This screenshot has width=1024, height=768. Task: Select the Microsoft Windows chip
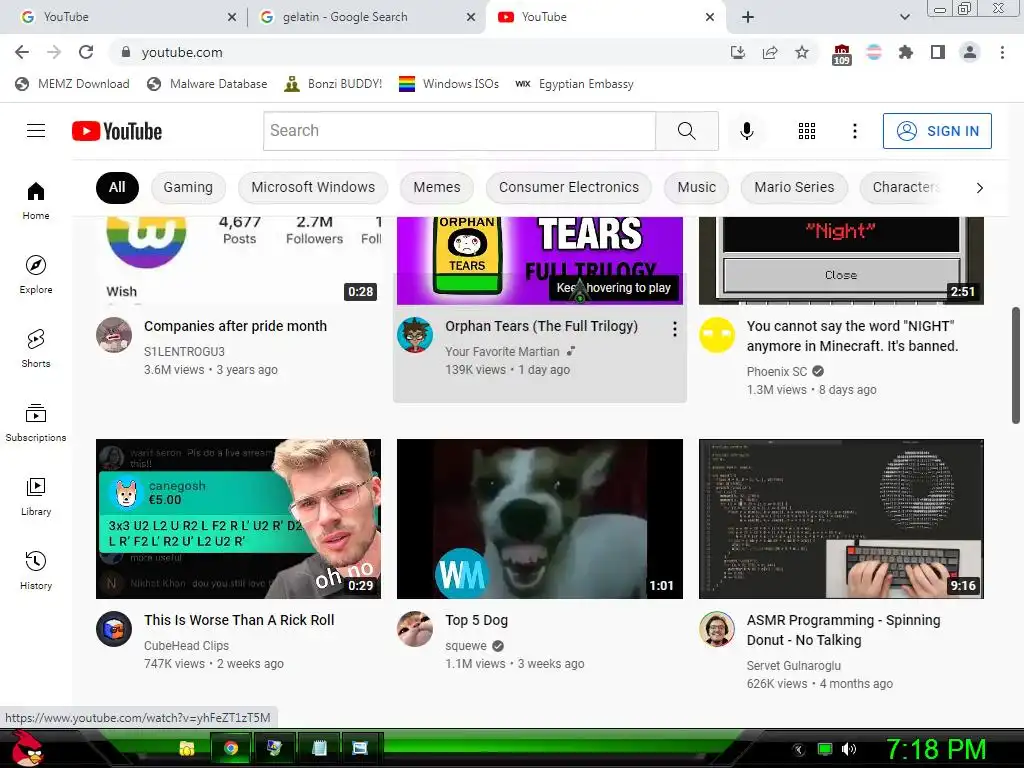pos(313,187)
